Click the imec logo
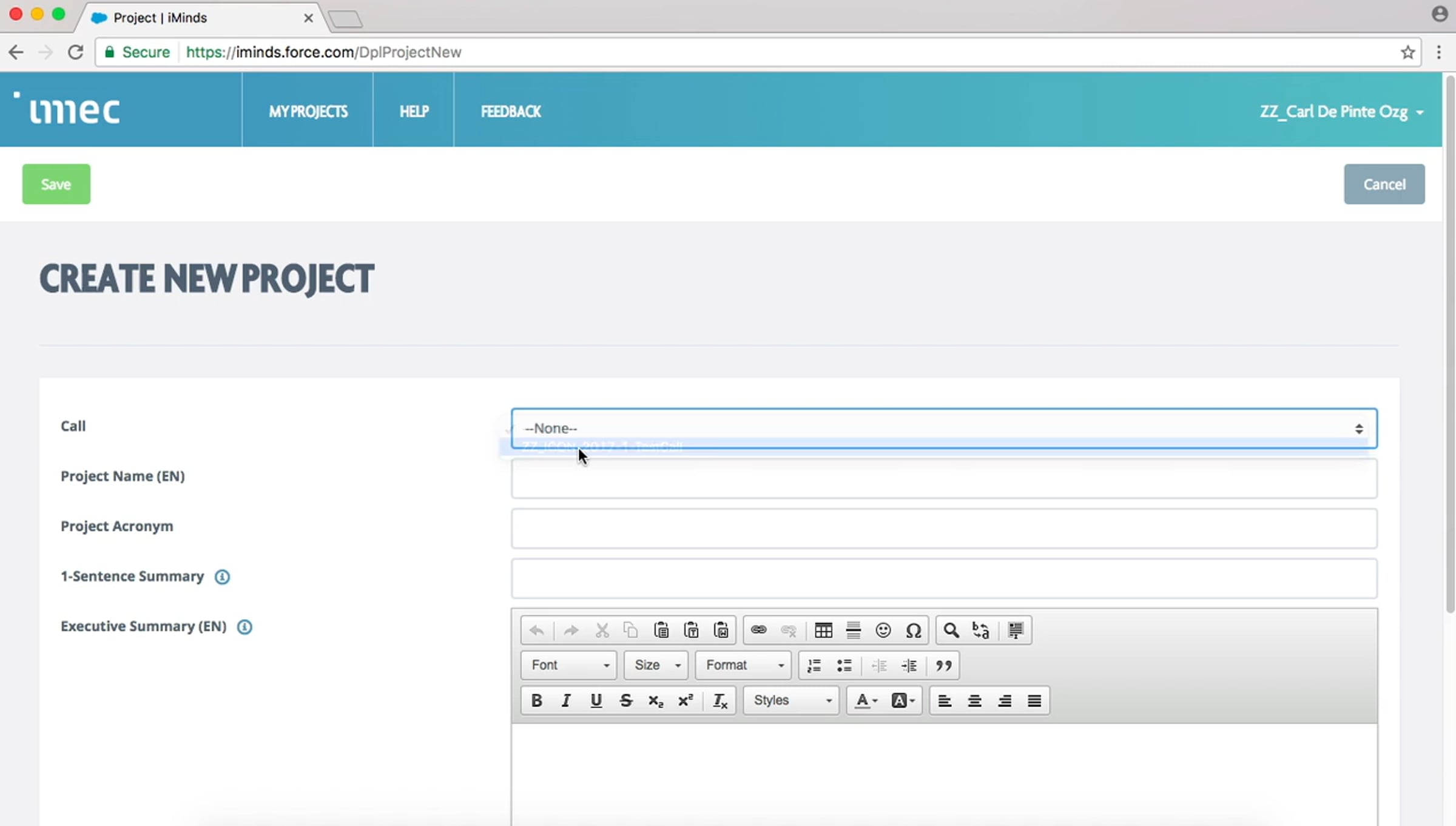The image size is (1456, 826). [x=67, y=108]
